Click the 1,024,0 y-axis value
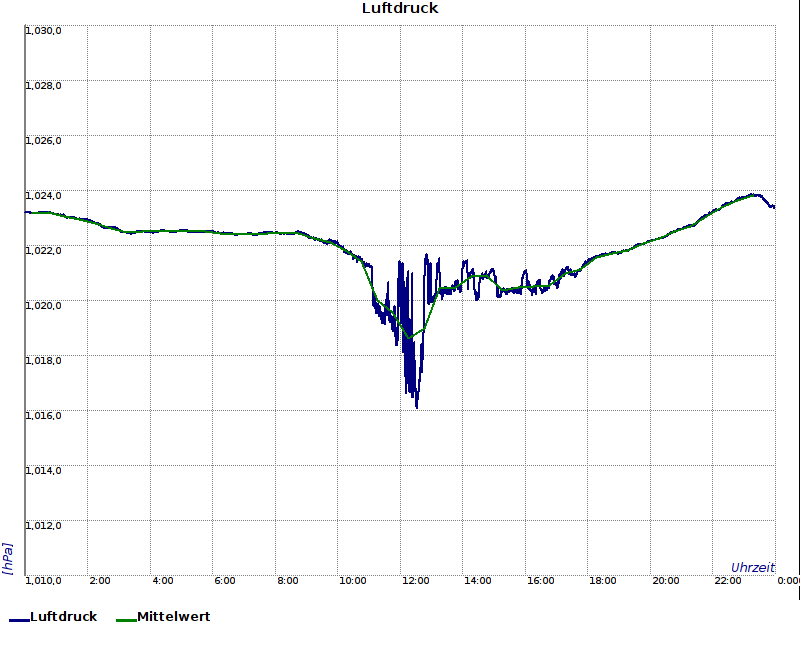800x650 pixels. pyautogui.click(x=43, y=196)
